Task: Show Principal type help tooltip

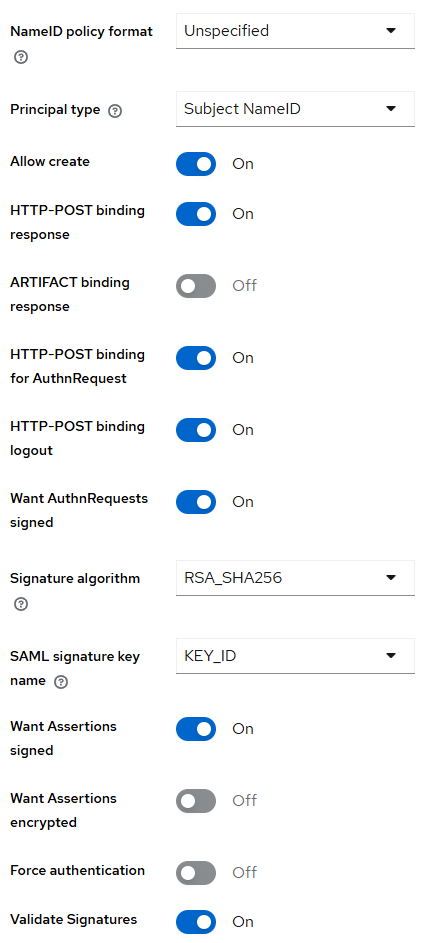Action: 114,111
